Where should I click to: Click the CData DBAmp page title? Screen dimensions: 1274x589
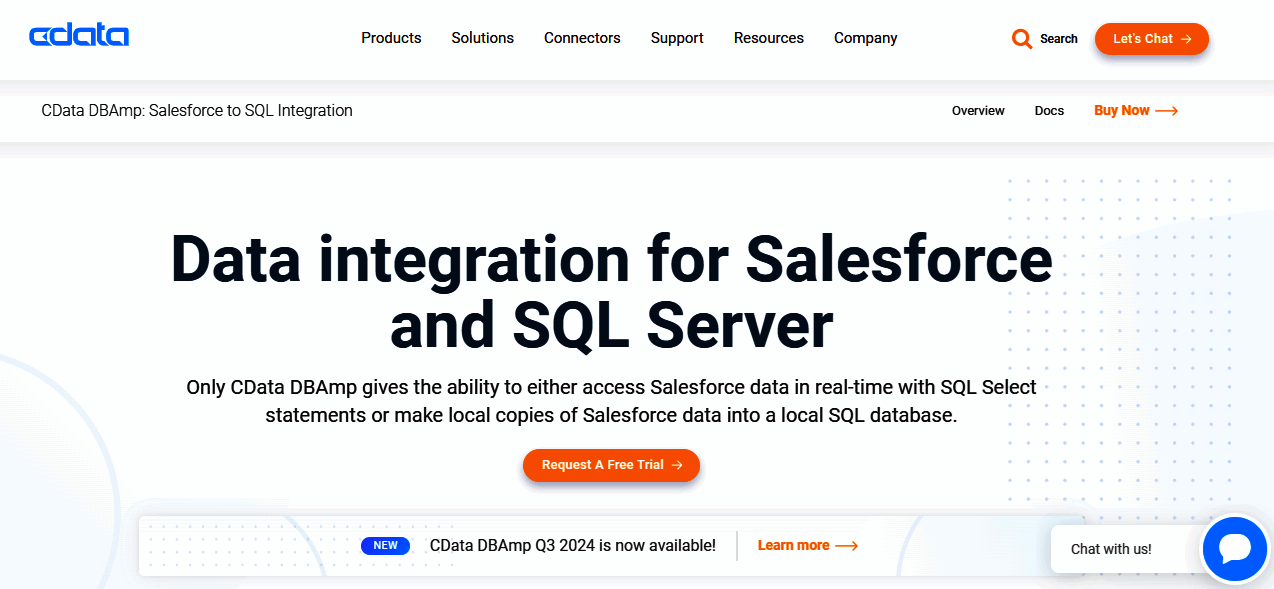[197, 111]
